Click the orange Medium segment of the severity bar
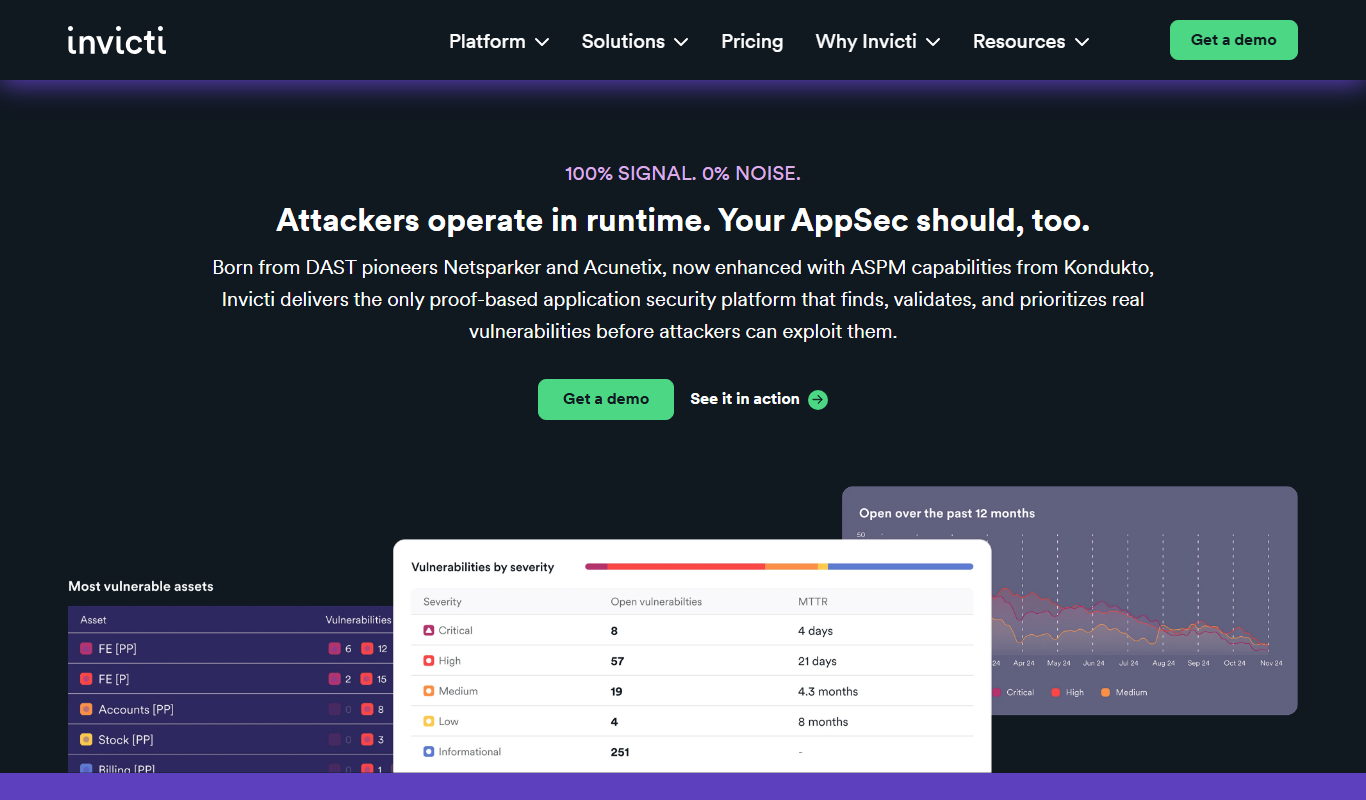This screenshot has height=800, width=1366. pyautogui.click(x=791, y=567)
